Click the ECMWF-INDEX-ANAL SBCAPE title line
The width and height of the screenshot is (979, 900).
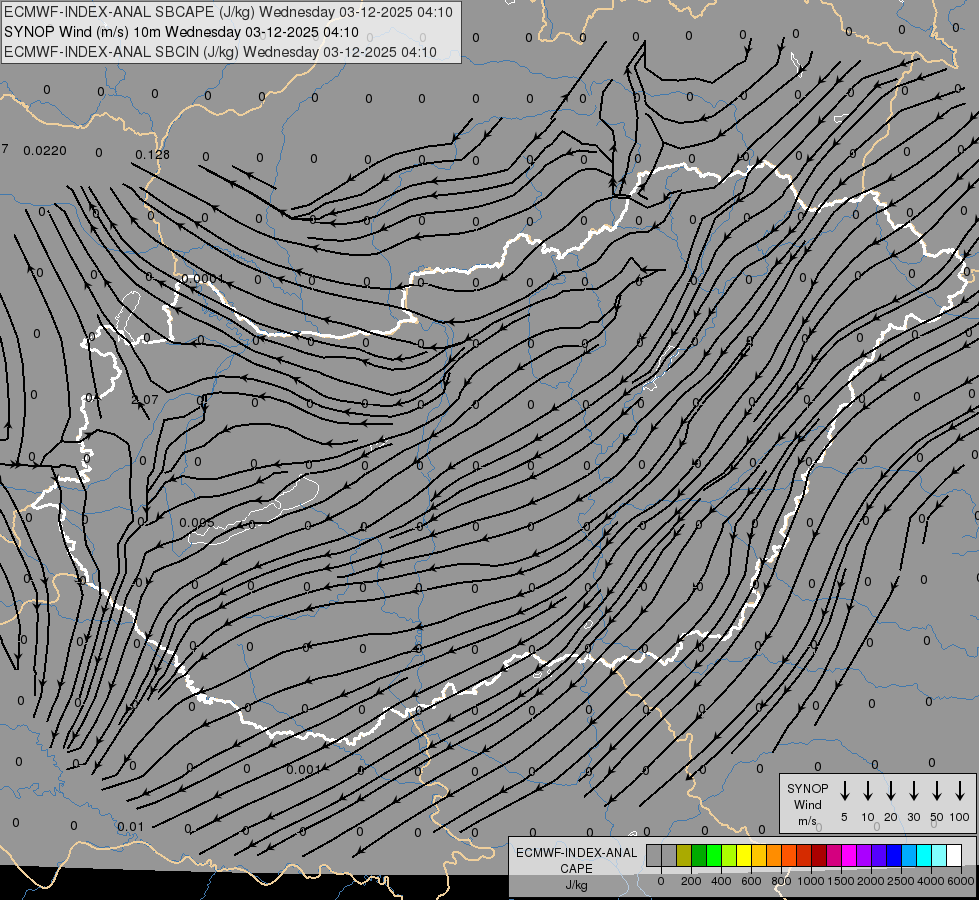228,12
